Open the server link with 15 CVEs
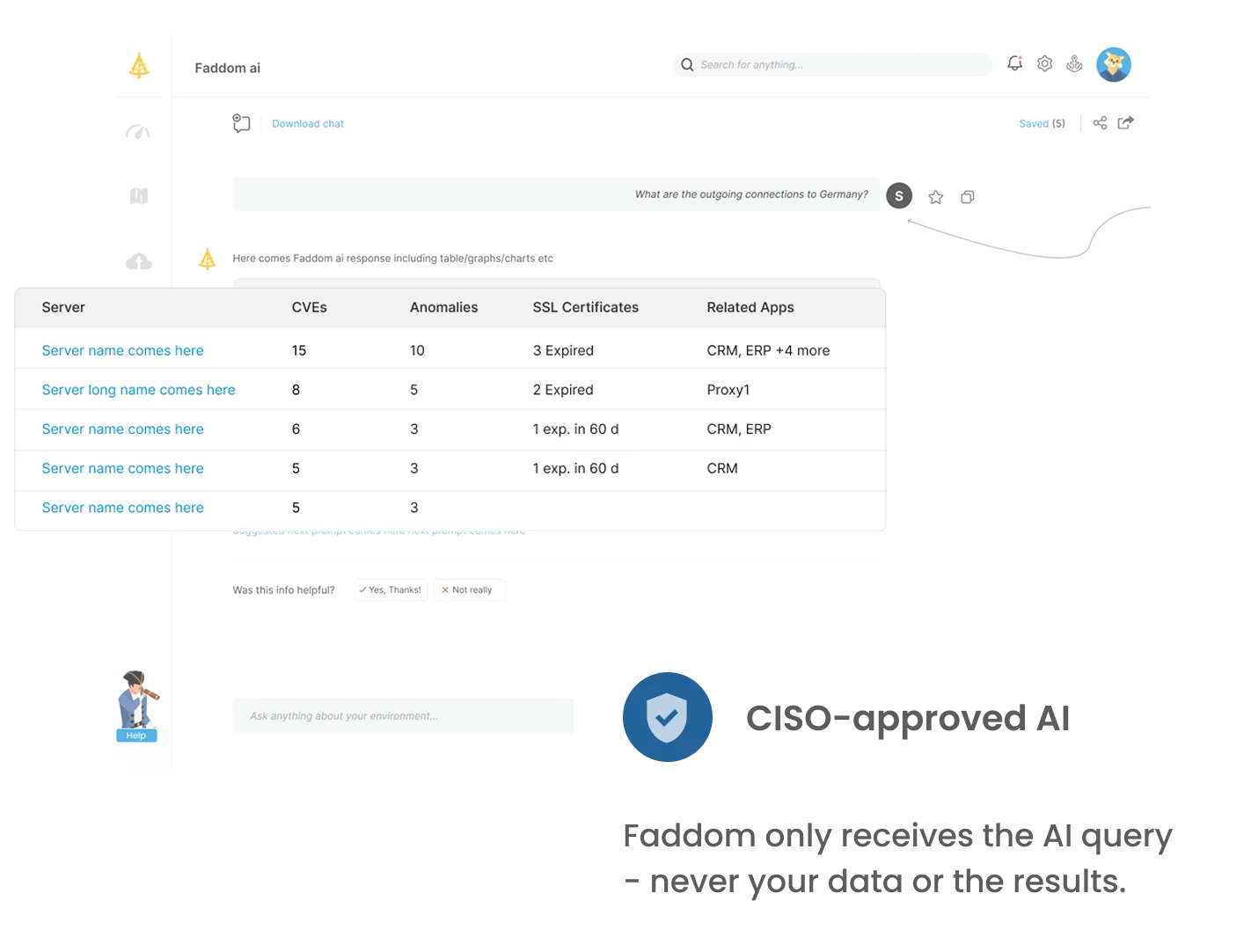Image resolution: width=1251 pixels, height=952 pixels. 122,350
